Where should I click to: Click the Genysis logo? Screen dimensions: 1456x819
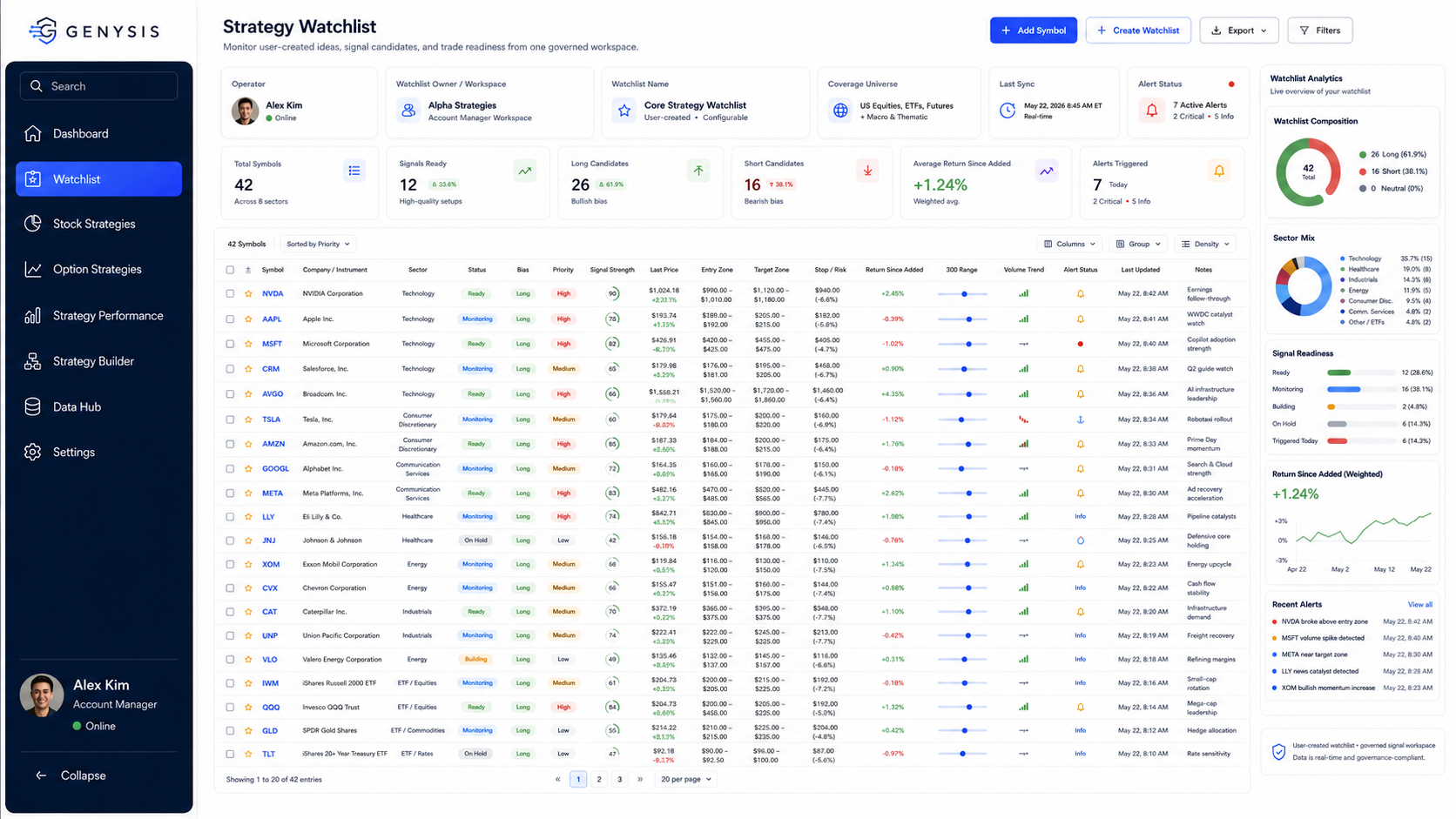click(x=94, y=31)
